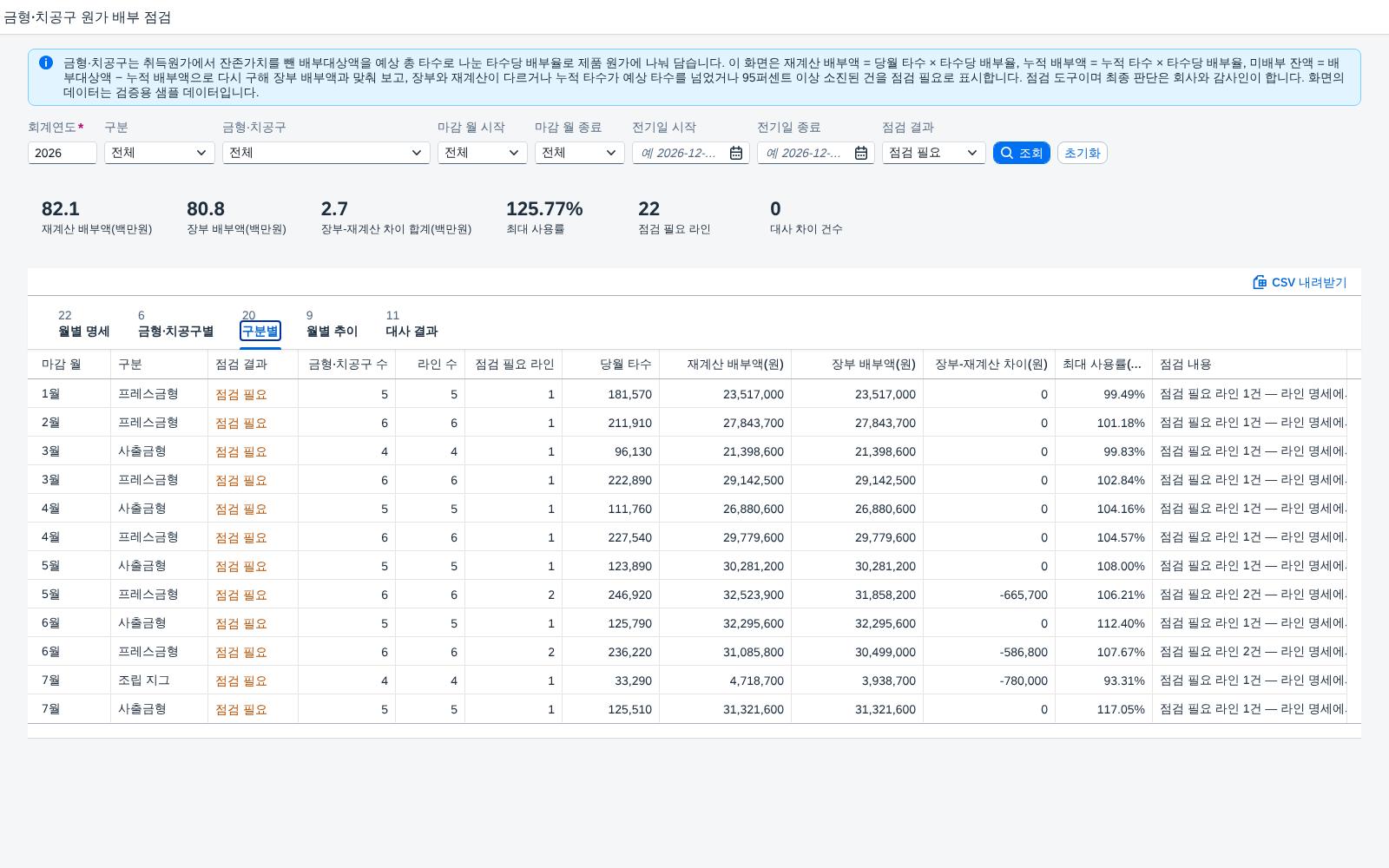This screenshot has width=1389, height=868.
Task: Click the 초기화 reset button
Action: 1082,153
